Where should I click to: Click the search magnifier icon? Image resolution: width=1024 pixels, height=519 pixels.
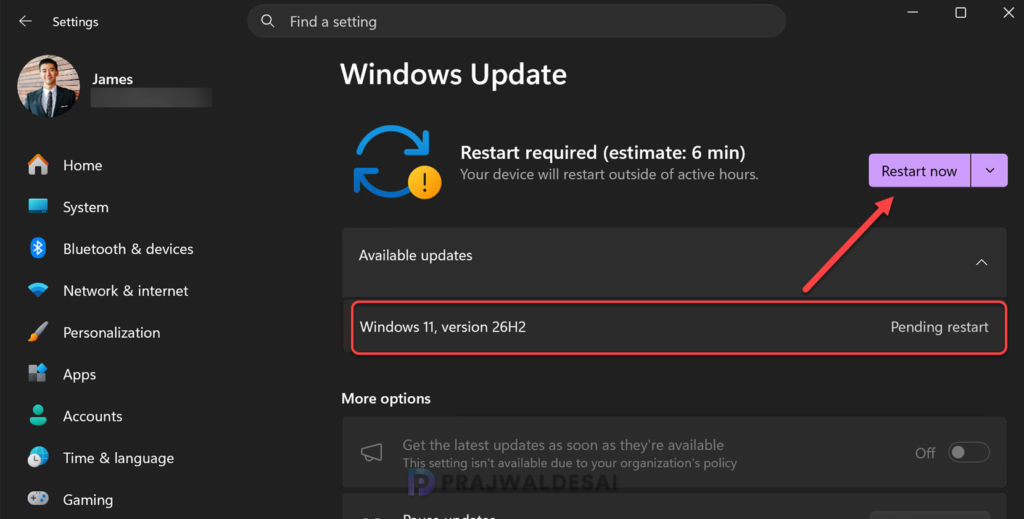tap(268, 21)
